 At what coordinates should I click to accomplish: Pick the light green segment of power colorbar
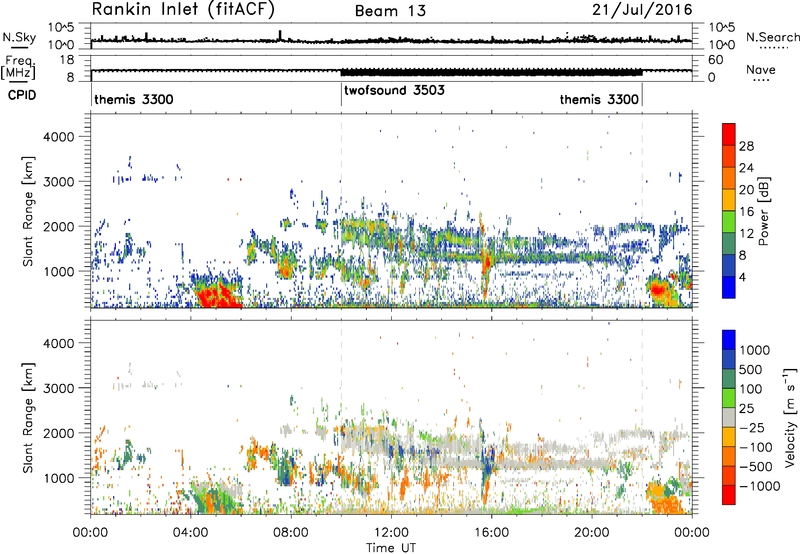(729, 222)
